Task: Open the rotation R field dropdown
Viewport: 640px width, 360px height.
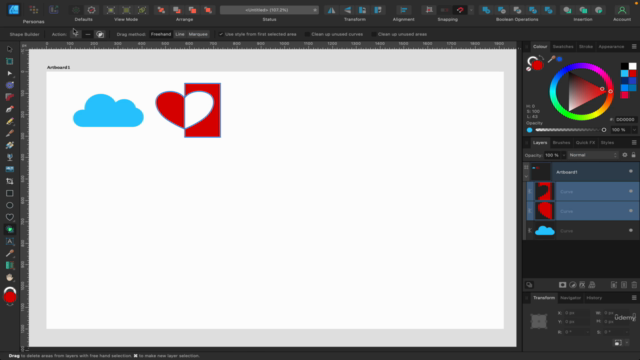Action: (587, 332)
